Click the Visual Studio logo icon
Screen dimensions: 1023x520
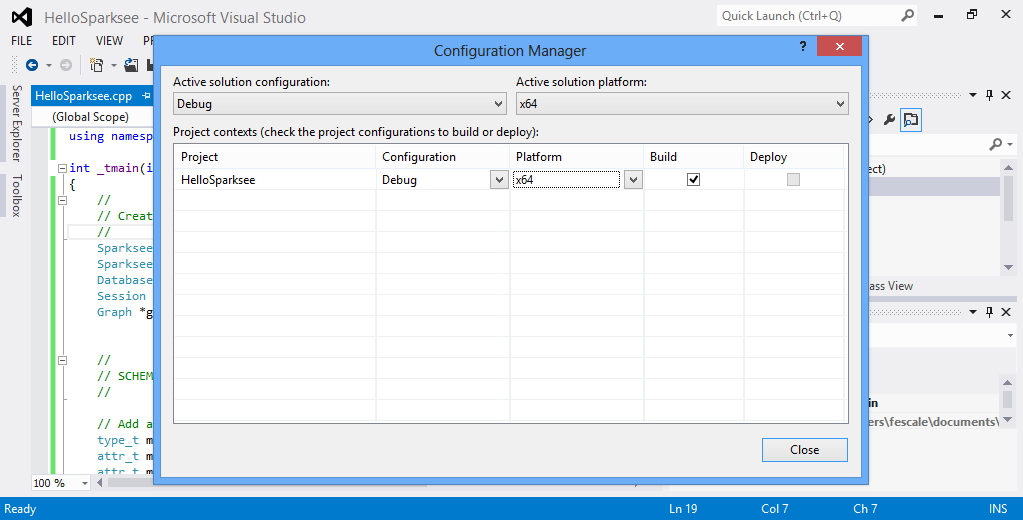tap(22, 17)
